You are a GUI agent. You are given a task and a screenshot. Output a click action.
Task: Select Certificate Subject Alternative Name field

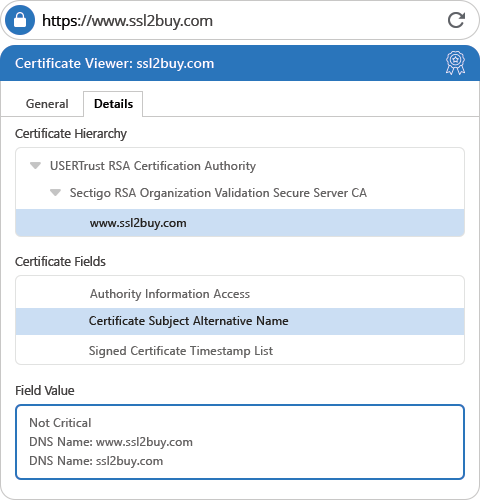click(x=240, y=321)
